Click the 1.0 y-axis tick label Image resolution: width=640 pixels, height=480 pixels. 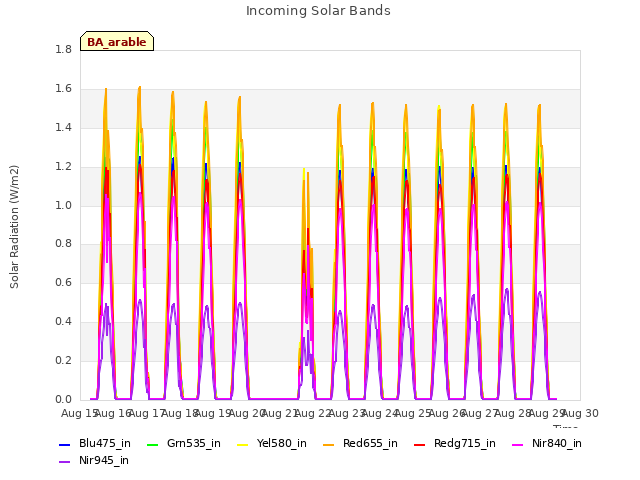[x=63, y=205]
